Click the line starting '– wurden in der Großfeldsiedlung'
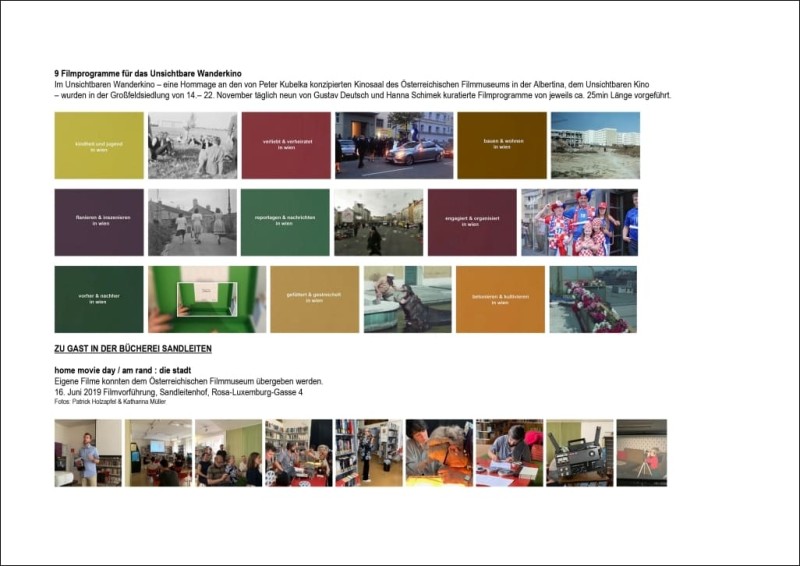This screenshot has width=800, height=566. pos(363,95)
